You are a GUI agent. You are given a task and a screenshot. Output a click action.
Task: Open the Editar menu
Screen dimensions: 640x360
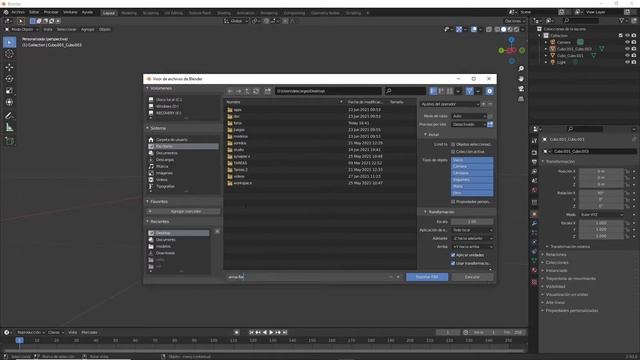(x=34, y=12)
